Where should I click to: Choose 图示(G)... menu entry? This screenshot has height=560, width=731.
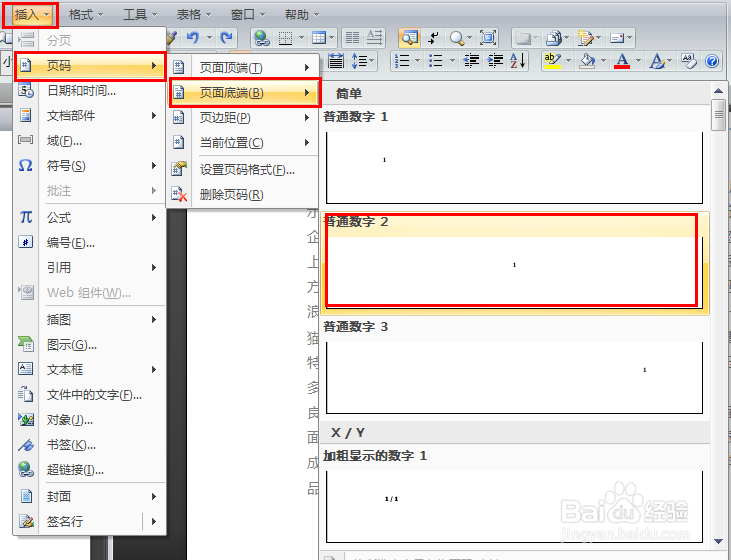[90, 345]
